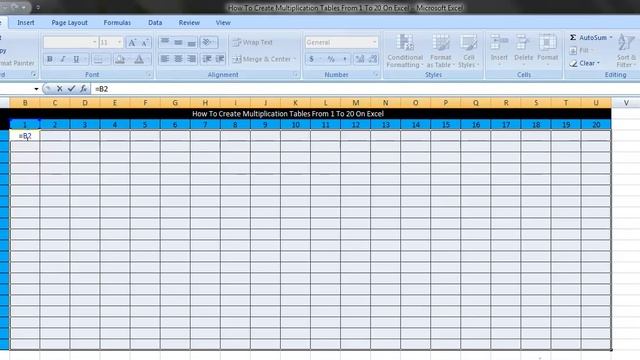This screenshot has width=640, height=360.
Task: Apply Percent Style icon
Action: pyautogui.click(x=331, y=59)
